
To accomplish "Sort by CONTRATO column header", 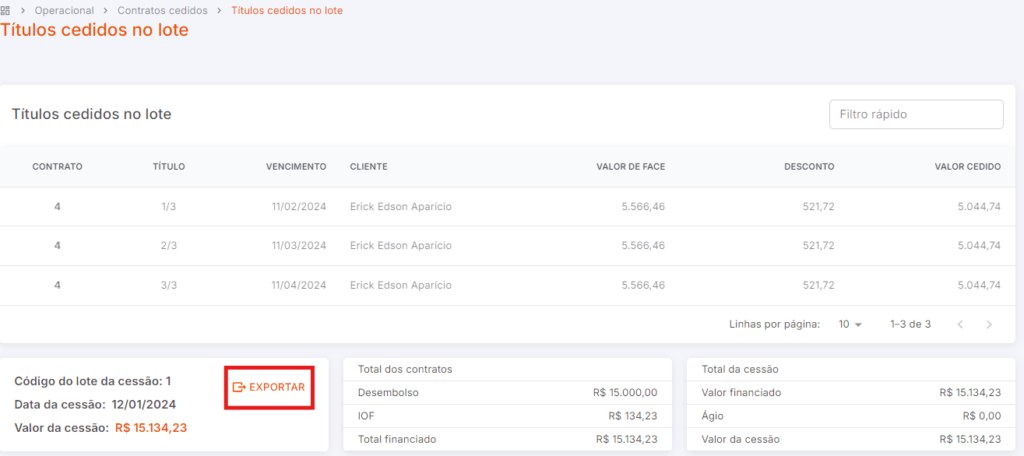I will click(57, 167).
